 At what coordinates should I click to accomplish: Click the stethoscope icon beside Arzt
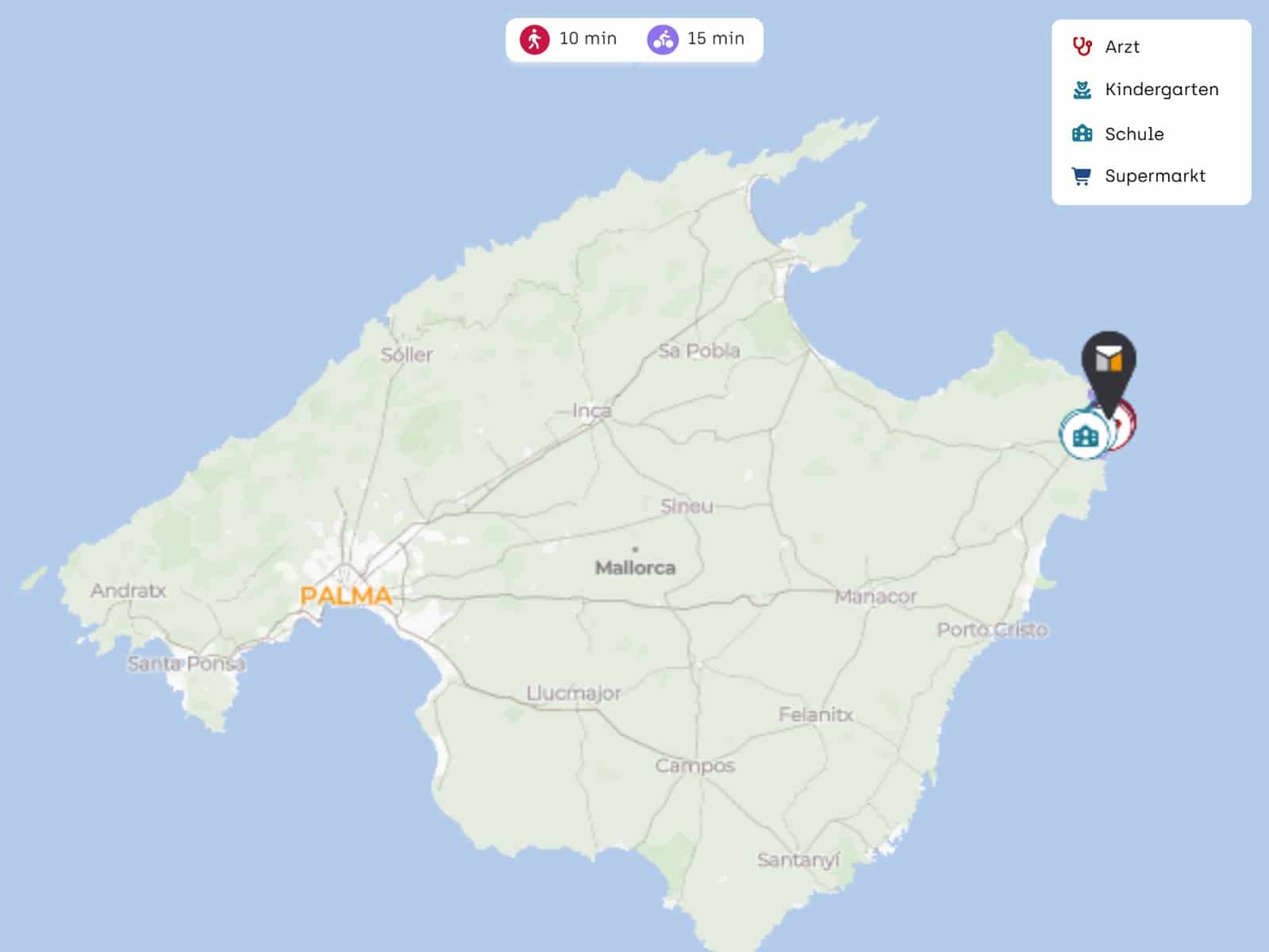pos(1082,47)
